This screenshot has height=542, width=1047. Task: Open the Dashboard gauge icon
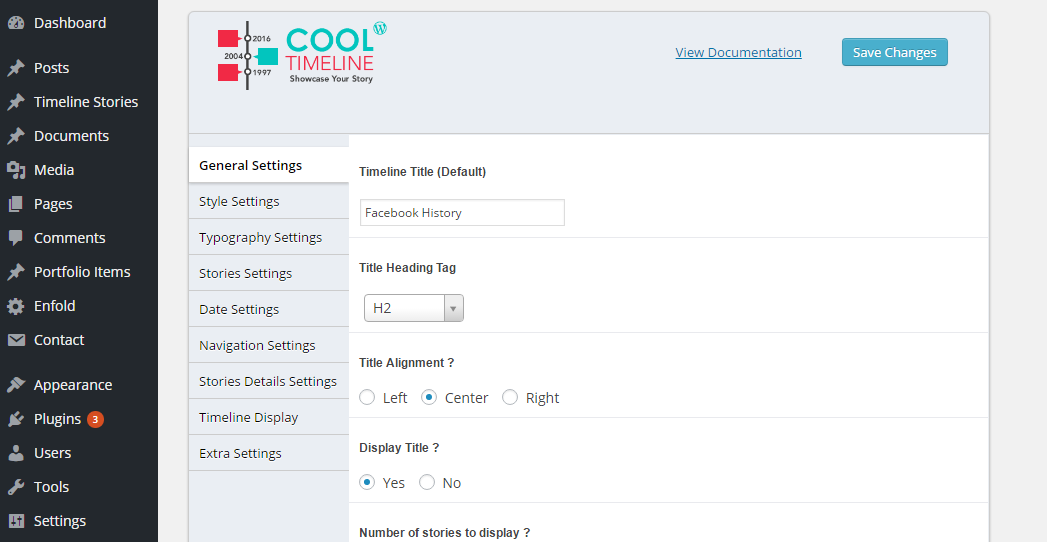[16, 23]
